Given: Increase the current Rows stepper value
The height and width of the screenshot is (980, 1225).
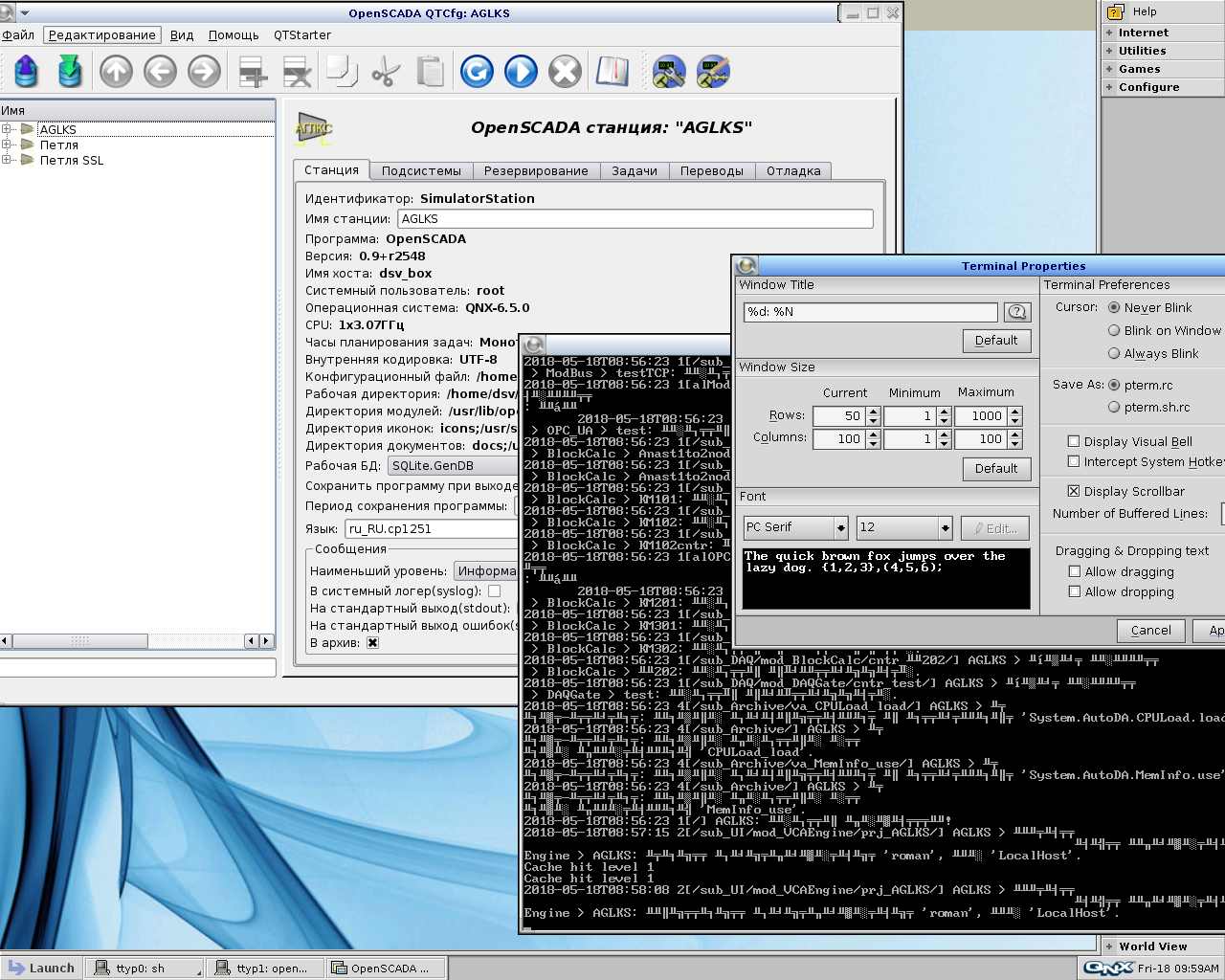Looking at the screenshot, I should (873, 412).
